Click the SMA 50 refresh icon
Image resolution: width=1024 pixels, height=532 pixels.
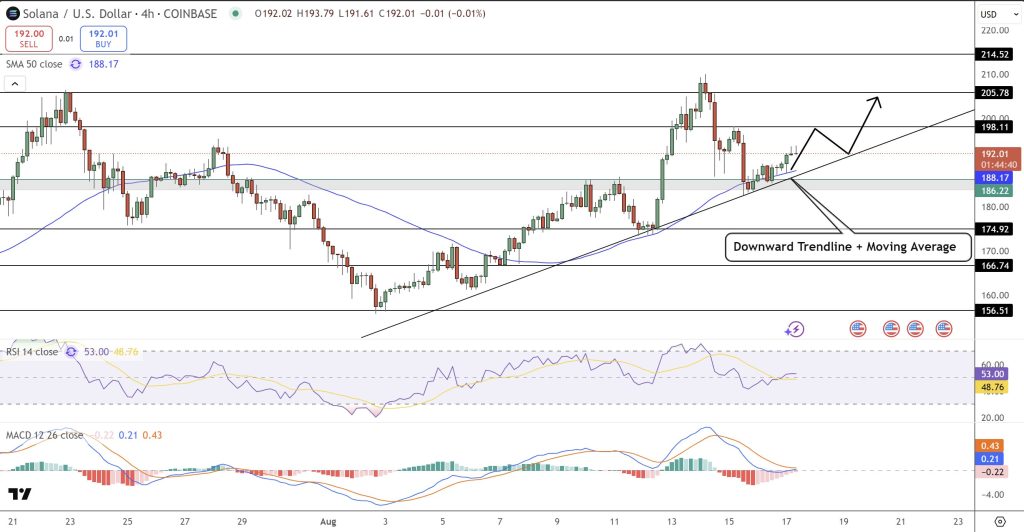76,64
